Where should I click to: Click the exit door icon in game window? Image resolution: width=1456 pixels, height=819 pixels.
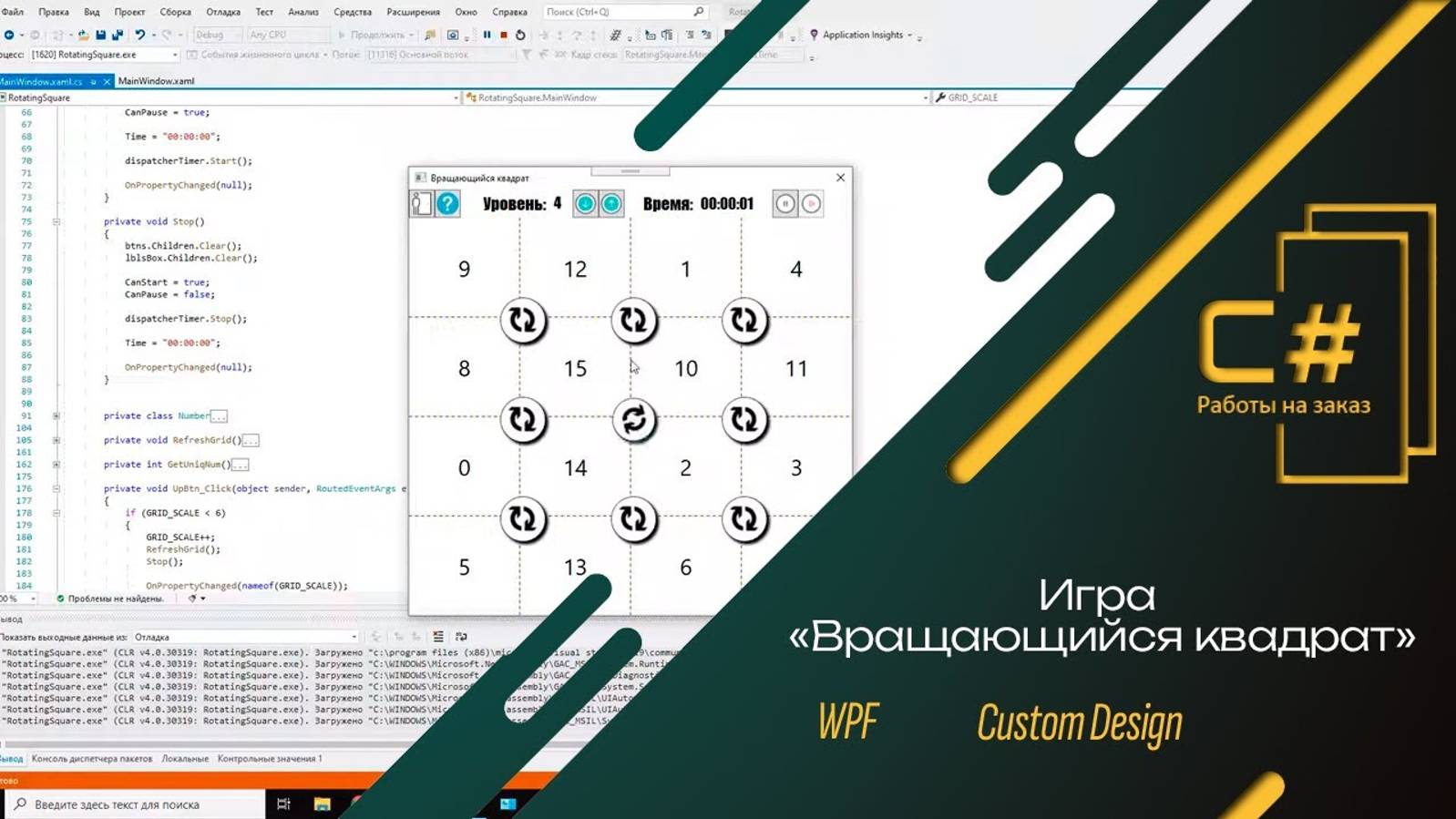[x=421, y=203]
